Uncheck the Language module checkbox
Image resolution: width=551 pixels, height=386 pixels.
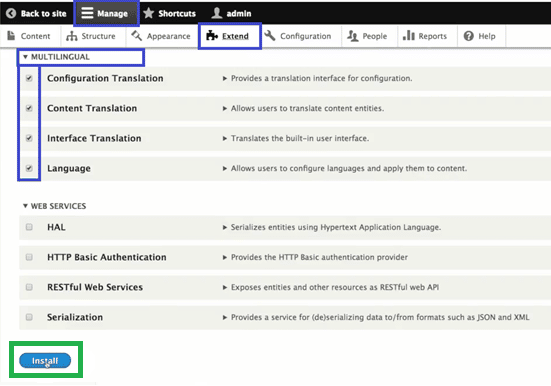click(29, 168)
